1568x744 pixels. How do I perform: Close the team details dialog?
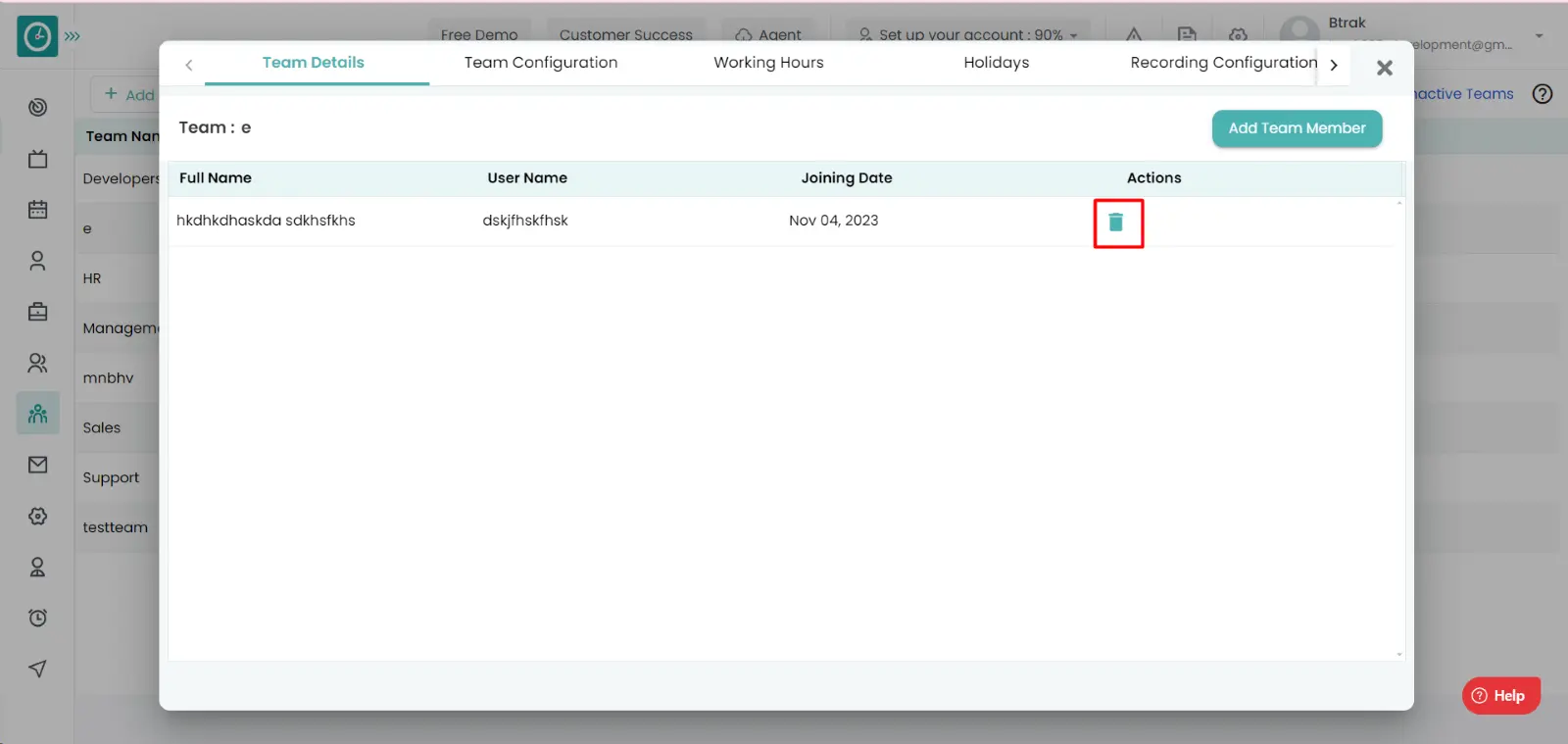pos(1384,68)
